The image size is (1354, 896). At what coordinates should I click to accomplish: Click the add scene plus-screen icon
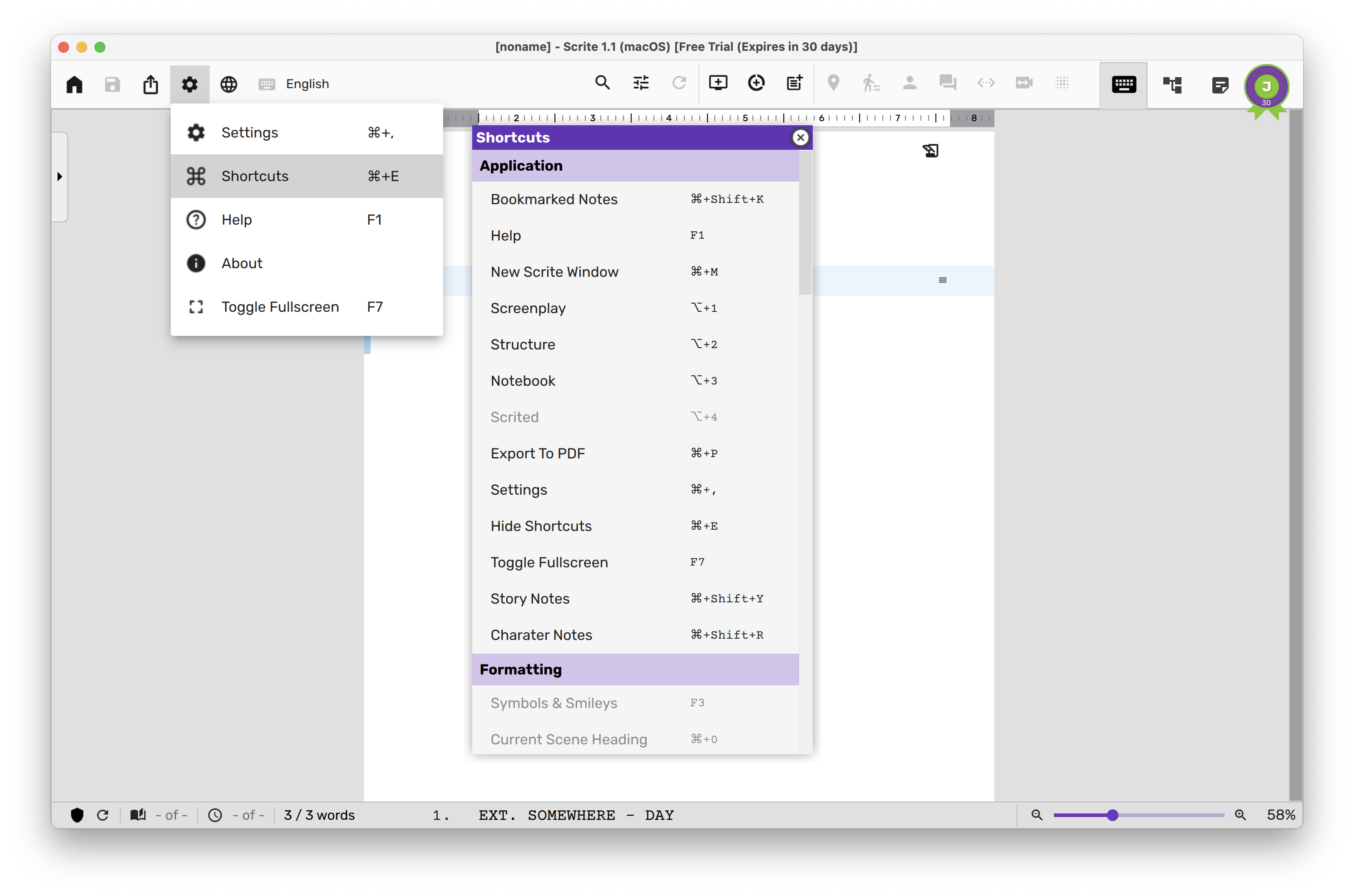coord(718,83)
